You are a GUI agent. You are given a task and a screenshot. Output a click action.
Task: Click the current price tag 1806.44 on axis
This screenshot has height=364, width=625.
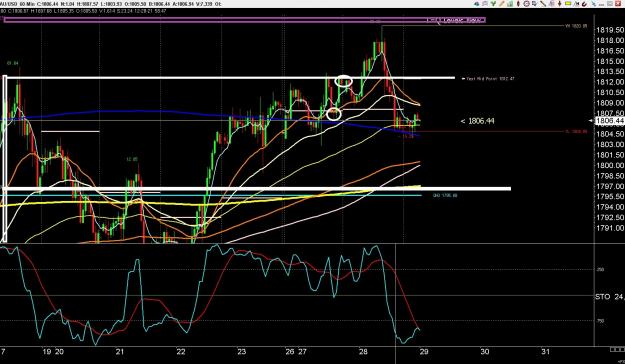click(609, 121)
